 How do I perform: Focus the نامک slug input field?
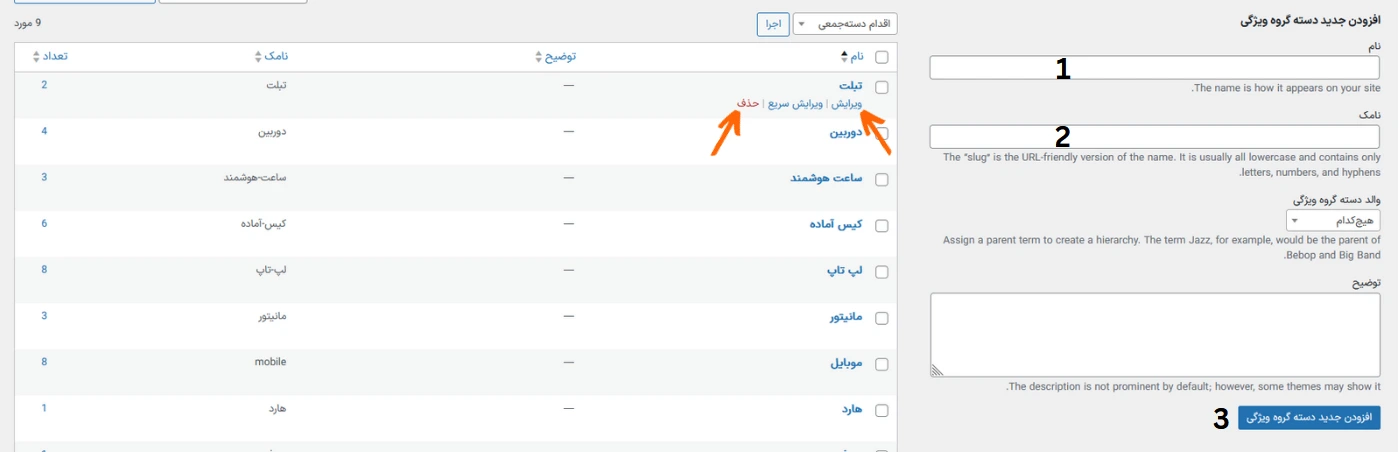1155,137
